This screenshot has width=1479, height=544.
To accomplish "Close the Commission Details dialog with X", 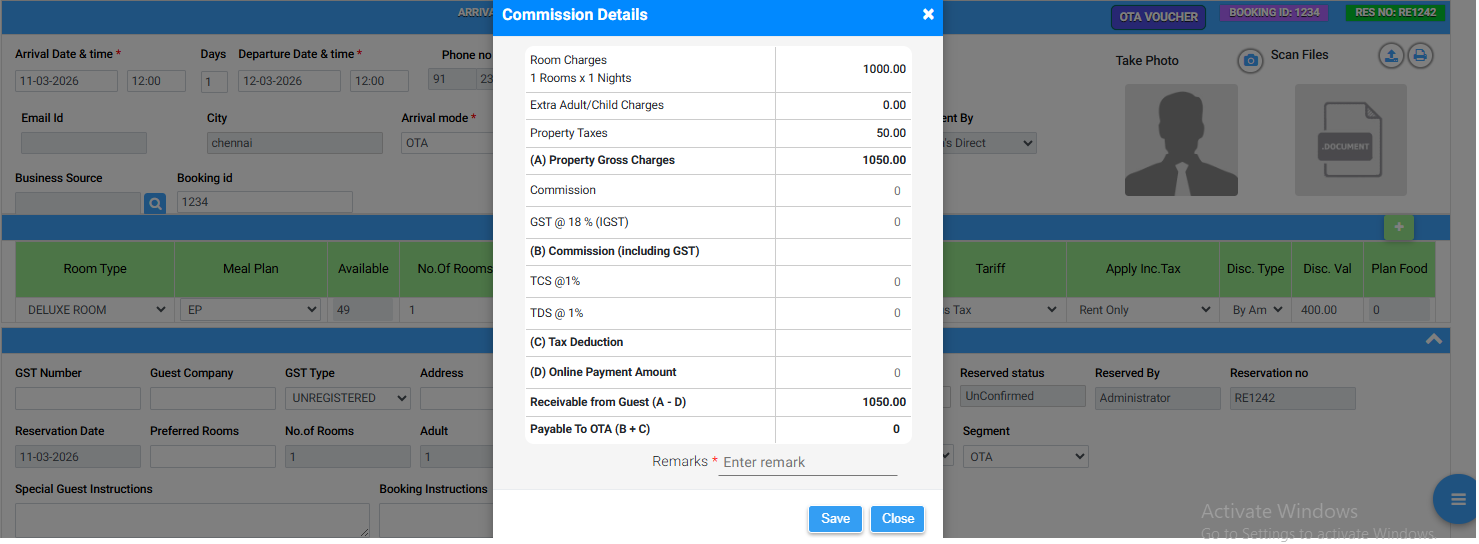I will [x=928, y=15].
